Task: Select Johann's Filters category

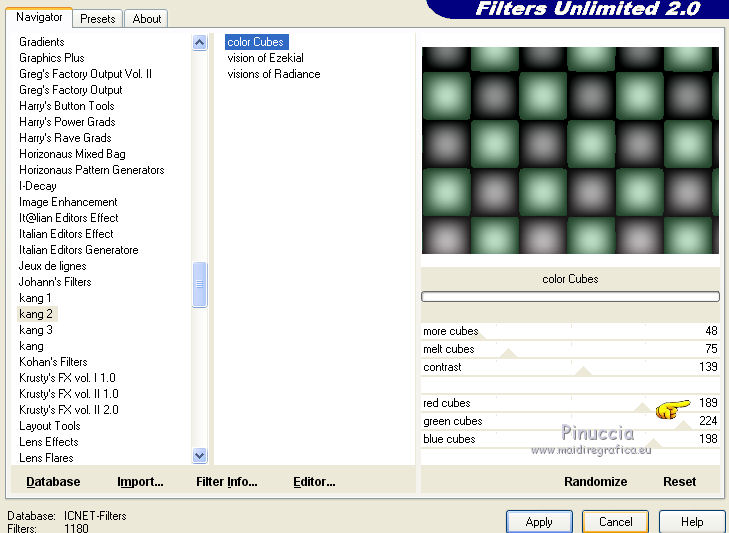Action: click(55, 282)
